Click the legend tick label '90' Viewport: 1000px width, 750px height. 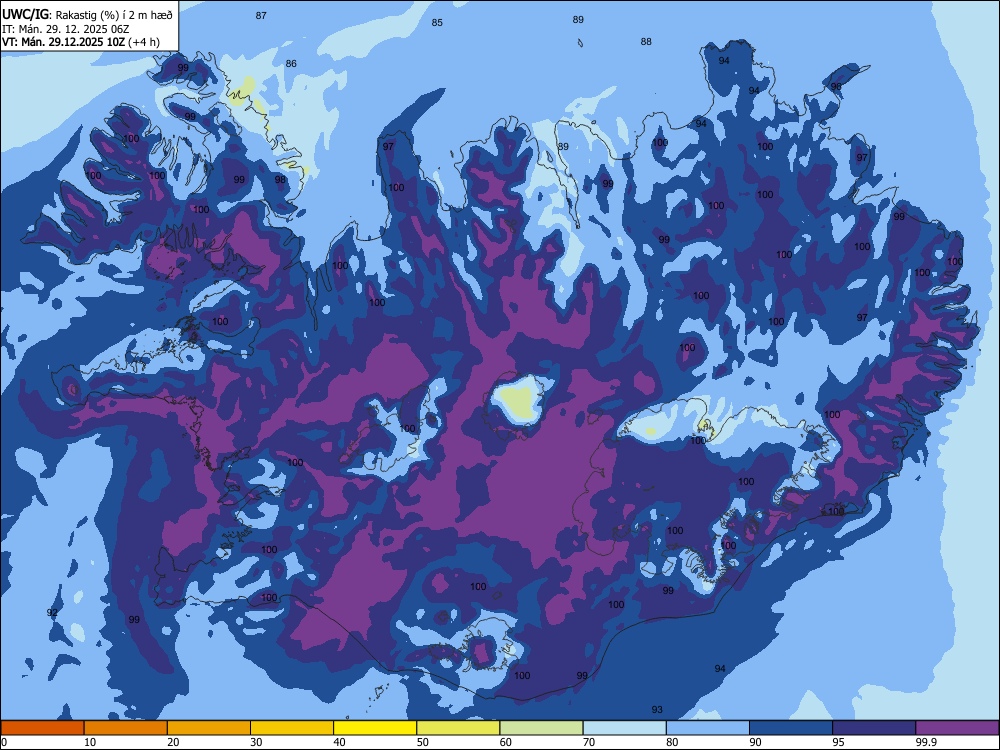[x=756, y=742]
